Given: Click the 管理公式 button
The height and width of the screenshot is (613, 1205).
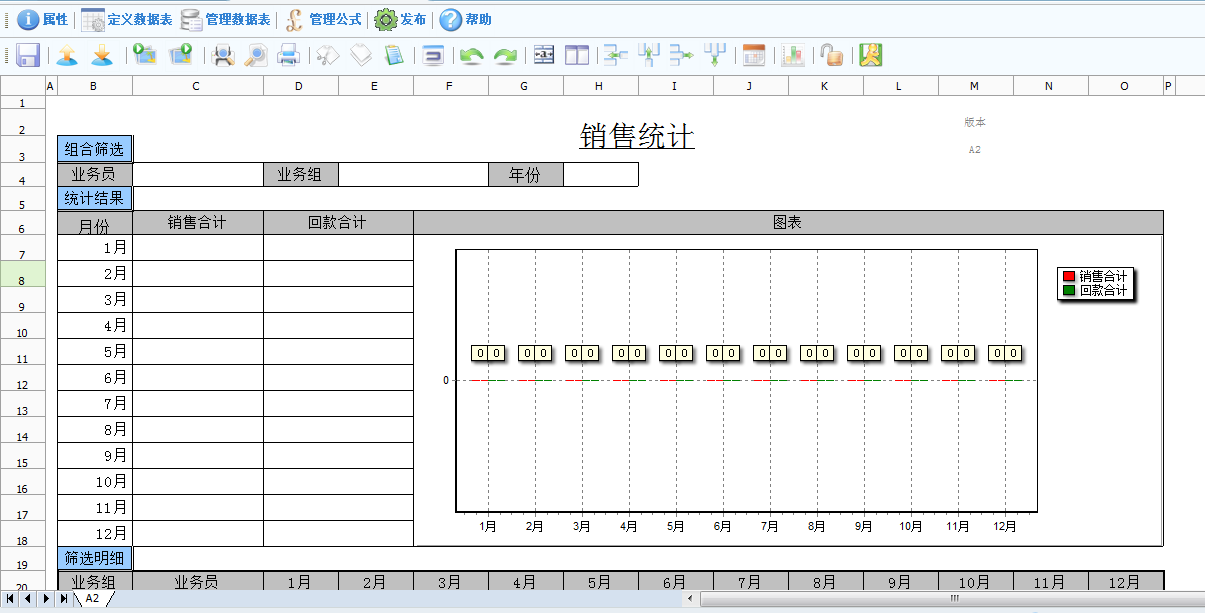Looking at the screenshot, I should pyautogui.click(x=324, y=19).
